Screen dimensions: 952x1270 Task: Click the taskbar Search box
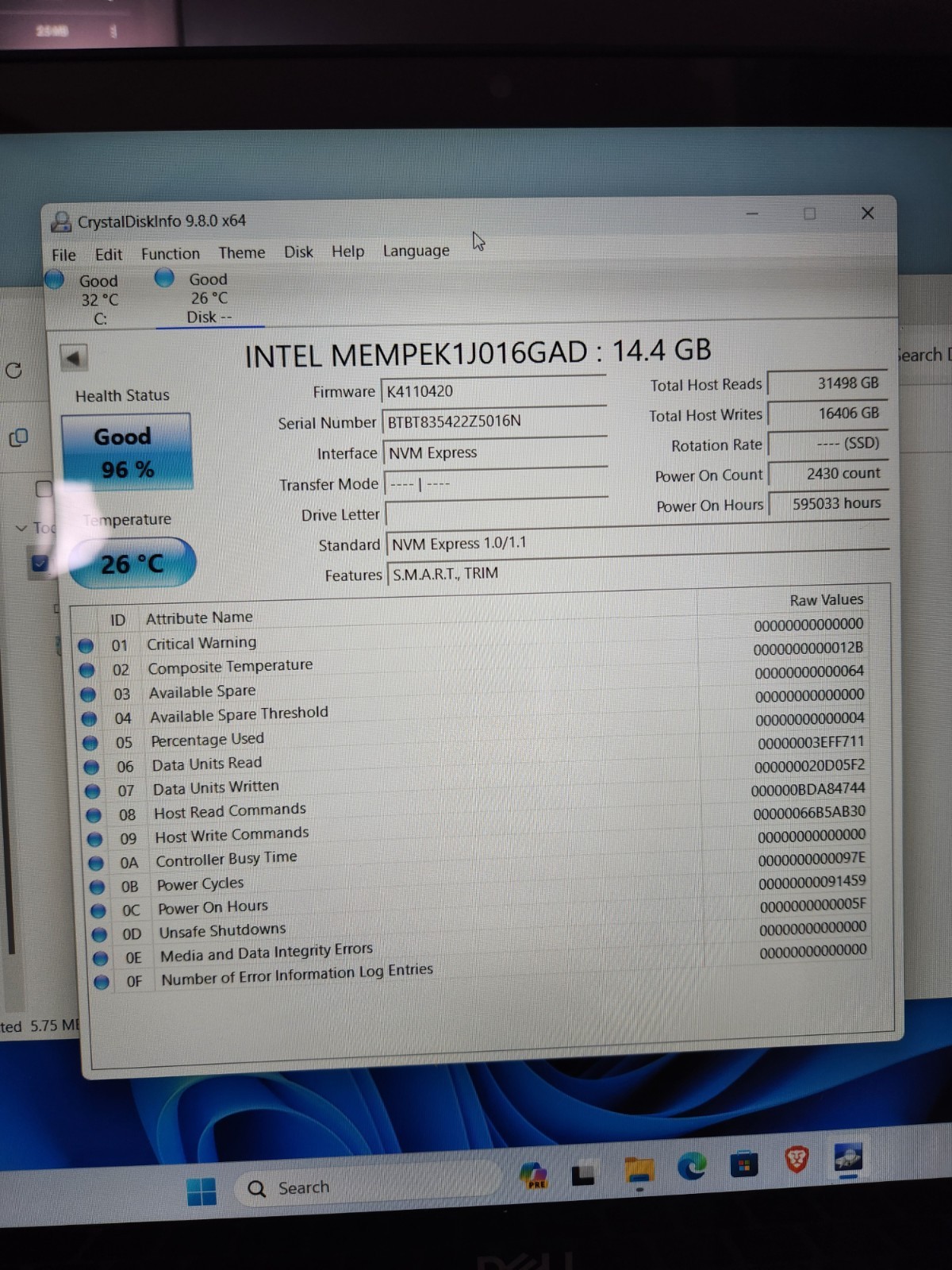(367, 1186)
